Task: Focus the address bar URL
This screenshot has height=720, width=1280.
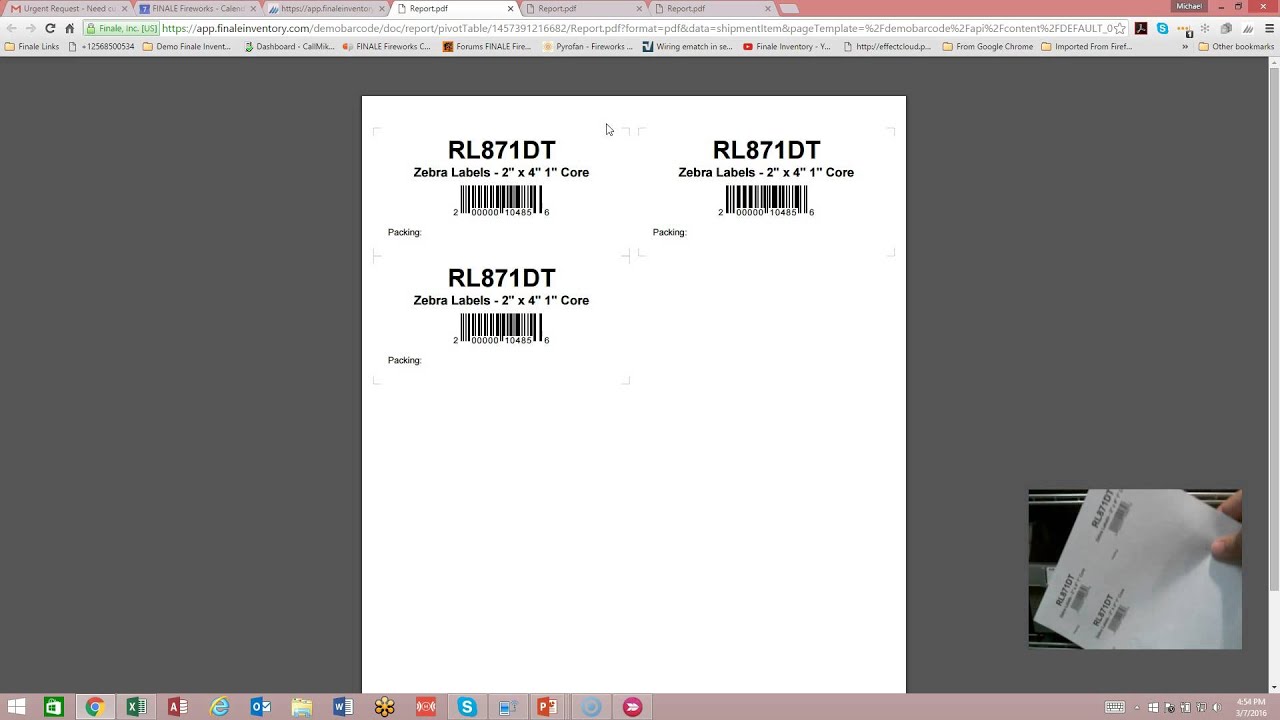Action: click(x=636, y=28)
